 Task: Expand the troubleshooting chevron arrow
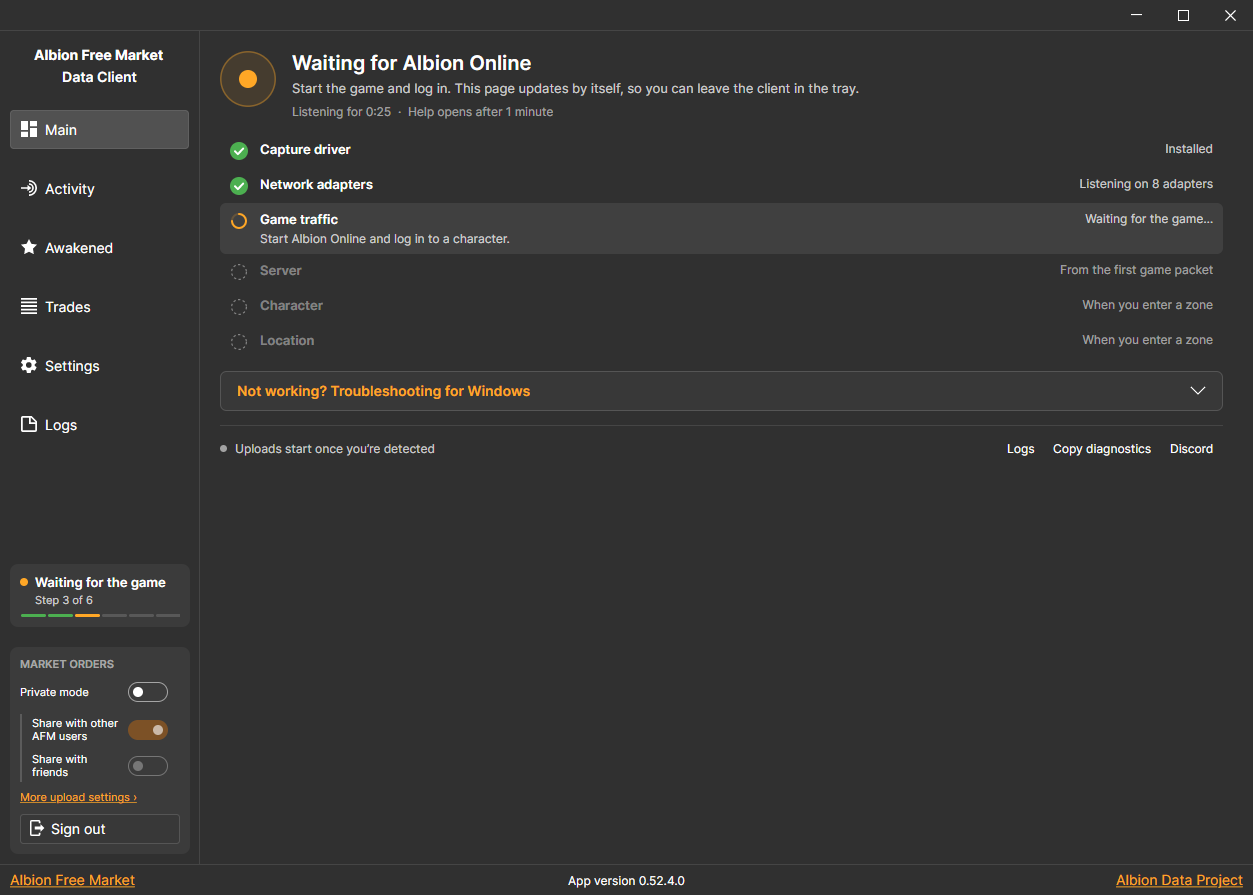coord(1198,391)
